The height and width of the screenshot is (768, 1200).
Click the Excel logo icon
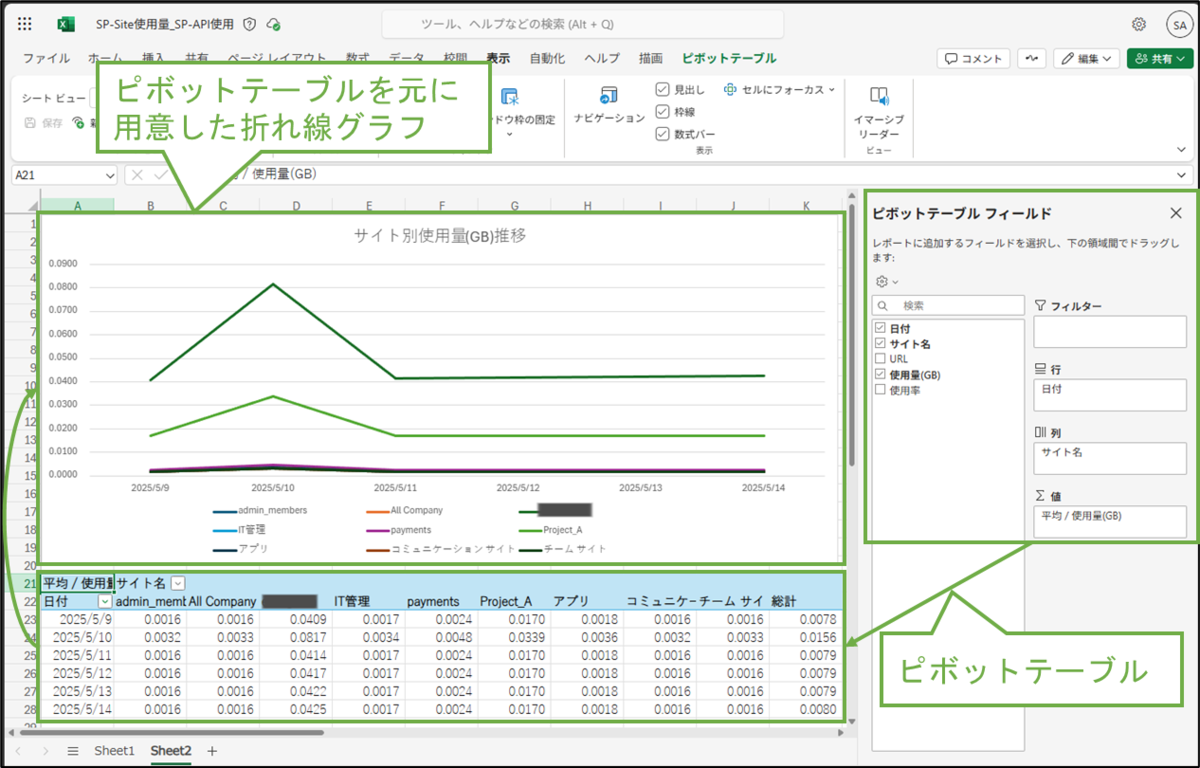[66, 24]
